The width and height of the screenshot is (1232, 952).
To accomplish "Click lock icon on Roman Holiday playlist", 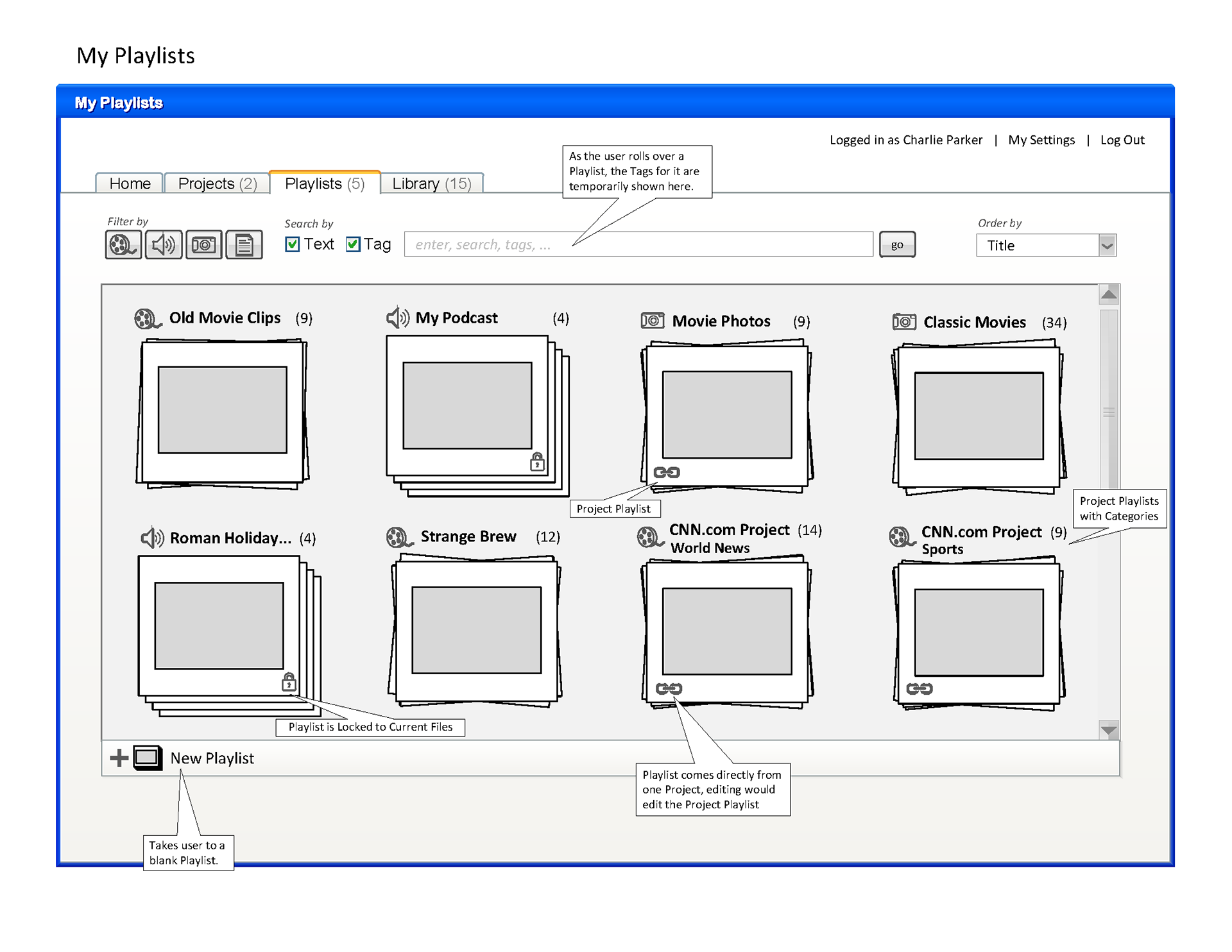I will pyautogui.click(x=289, y=681).
